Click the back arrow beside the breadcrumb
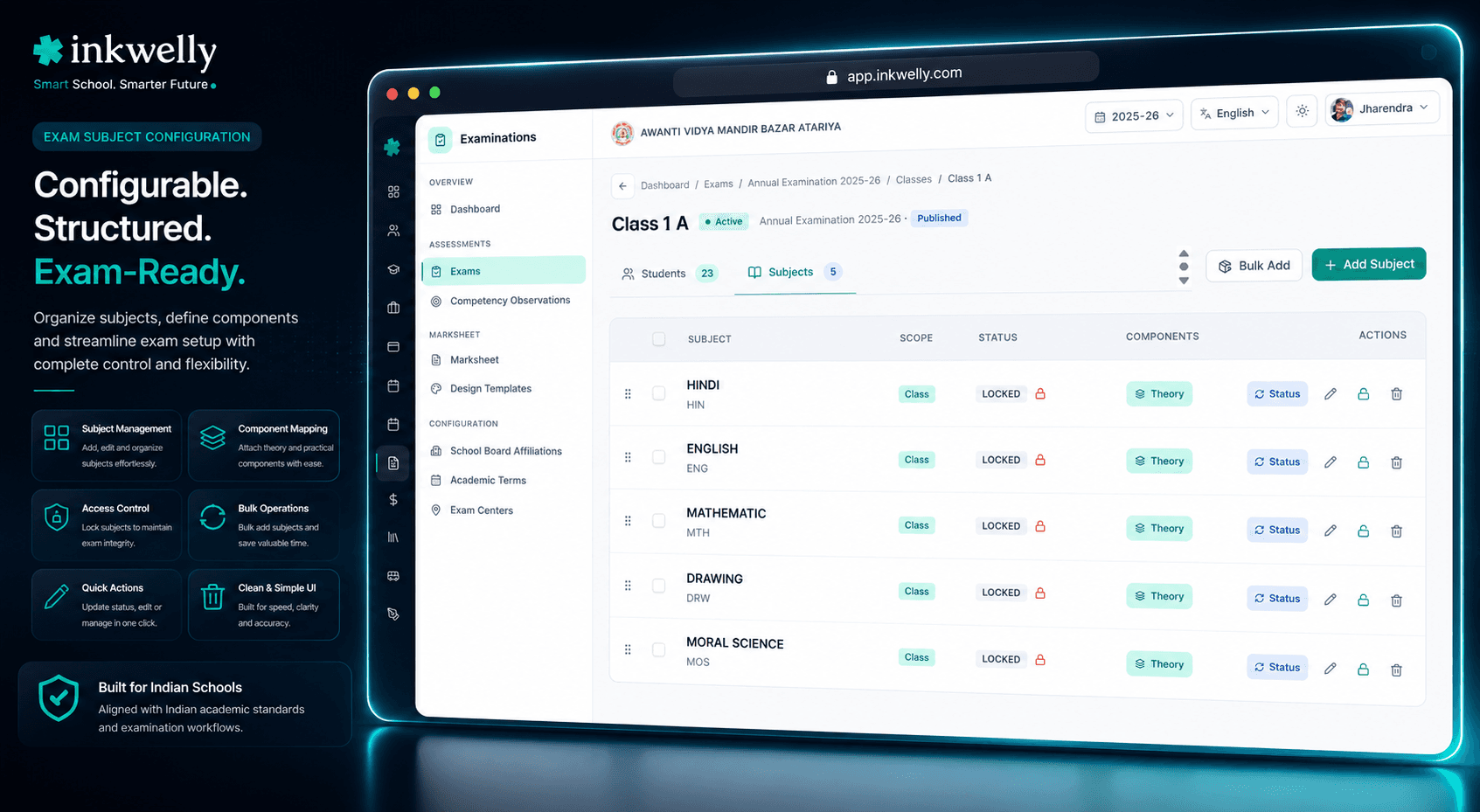Viewport: 1480px width, 812px height. [622, 185]
